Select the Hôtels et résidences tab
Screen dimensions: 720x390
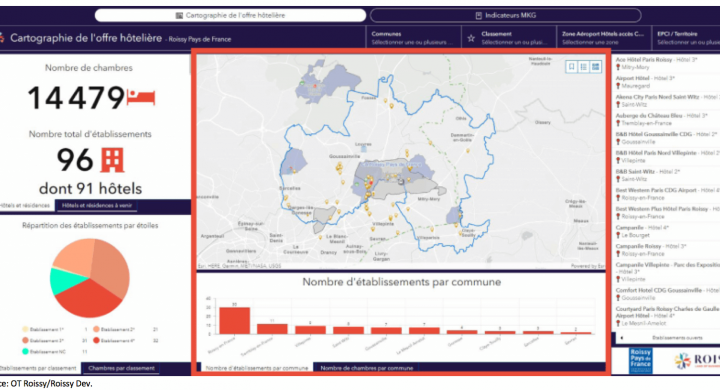[x=25, y=205]
